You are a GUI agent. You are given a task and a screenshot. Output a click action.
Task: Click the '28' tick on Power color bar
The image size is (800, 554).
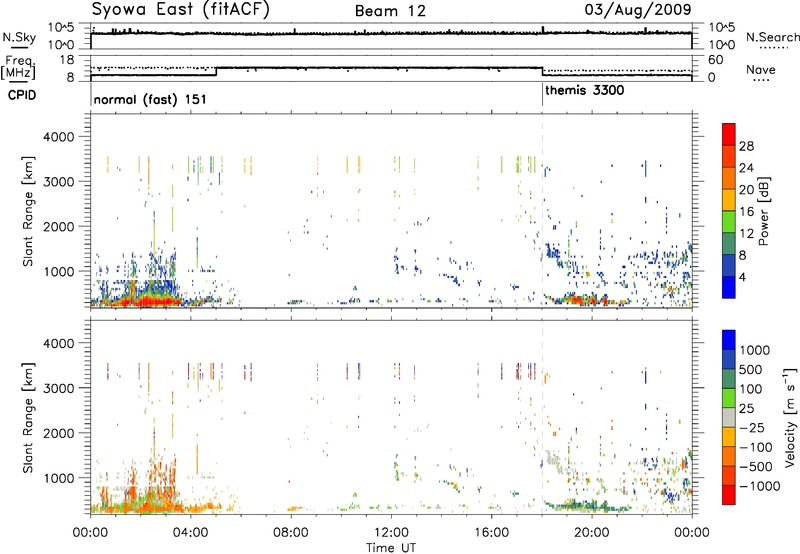coord(746,146)
